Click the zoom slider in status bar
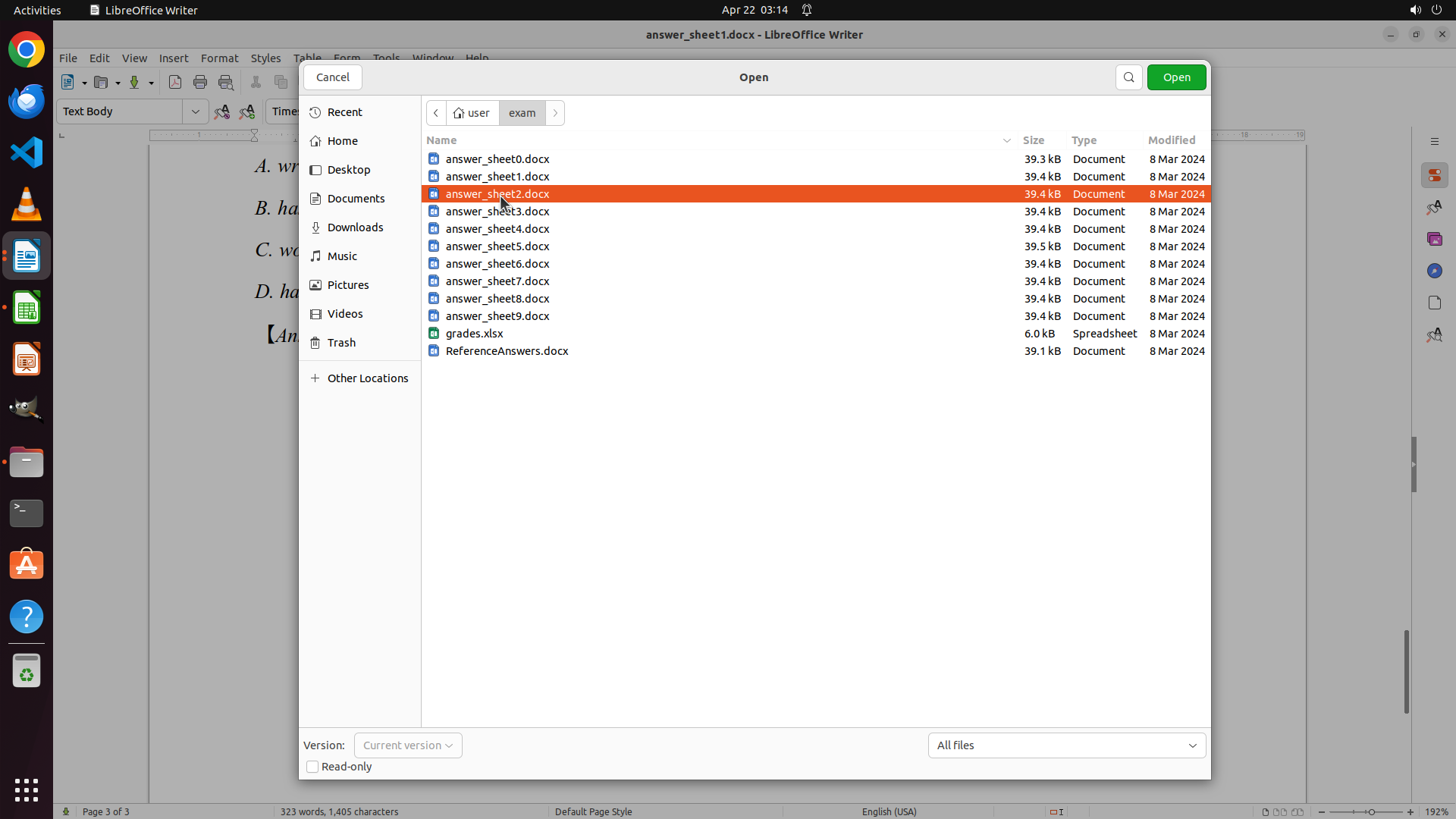Viewport: 1456px width, 819px height. click(1370, 811)
